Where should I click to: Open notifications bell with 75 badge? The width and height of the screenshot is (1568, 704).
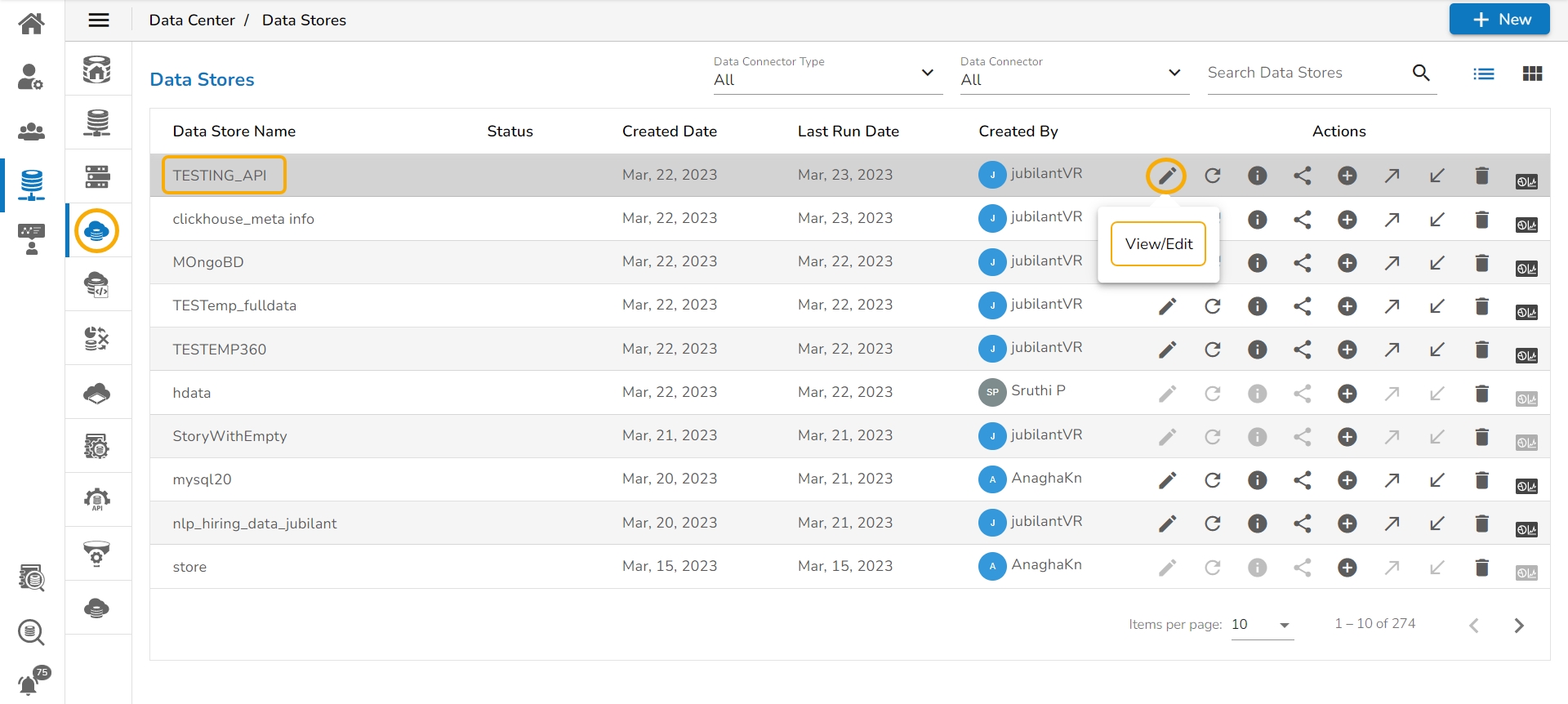click(x=29, y=683)
